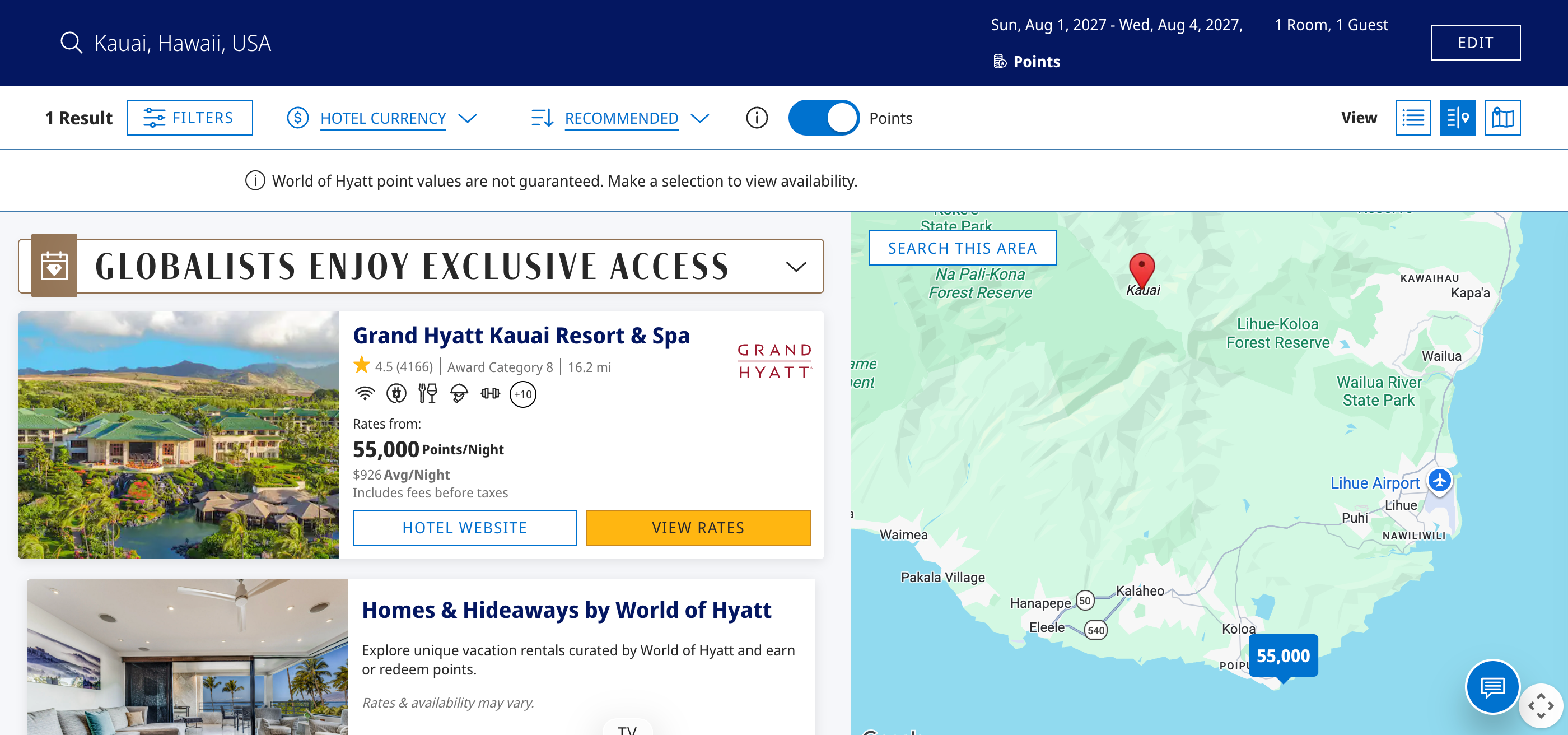
Task: Click the Grand Hyatt brand logo
Action: [x=774, y=360]
